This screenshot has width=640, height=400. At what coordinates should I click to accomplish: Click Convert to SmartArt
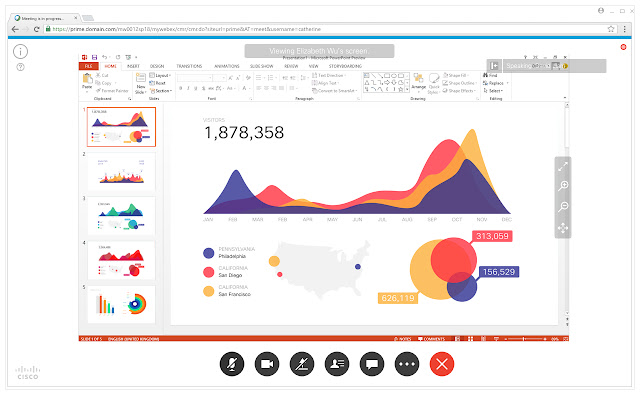[x=335, y=91]
